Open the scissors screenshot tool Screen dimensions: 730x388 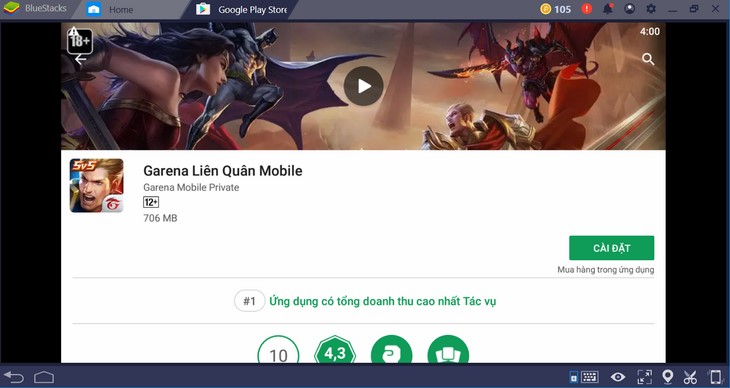tap(690, 377)
